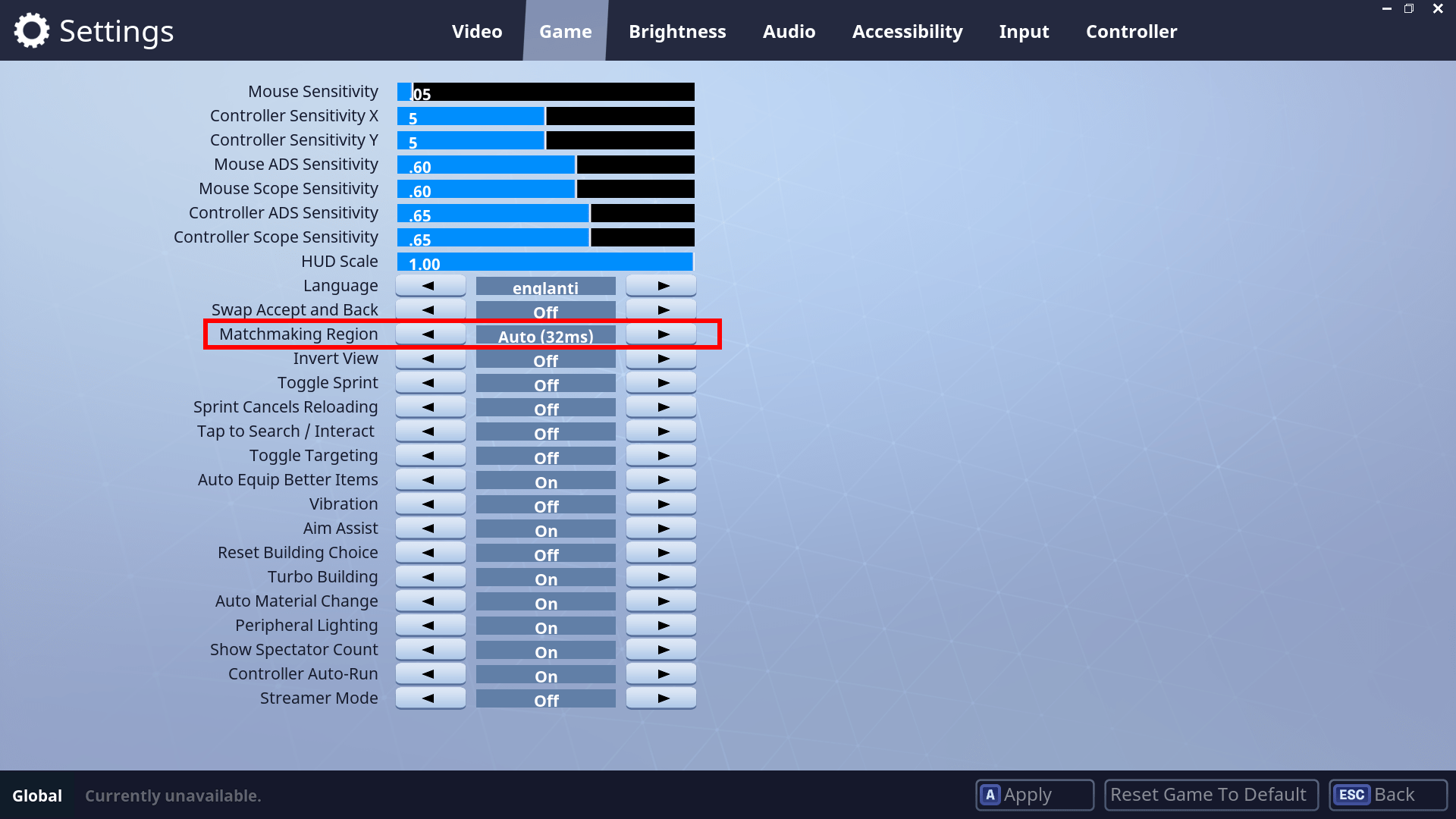
Task: Open Auto (32ms) matchmaking region selector
Action: pos(545,335)
